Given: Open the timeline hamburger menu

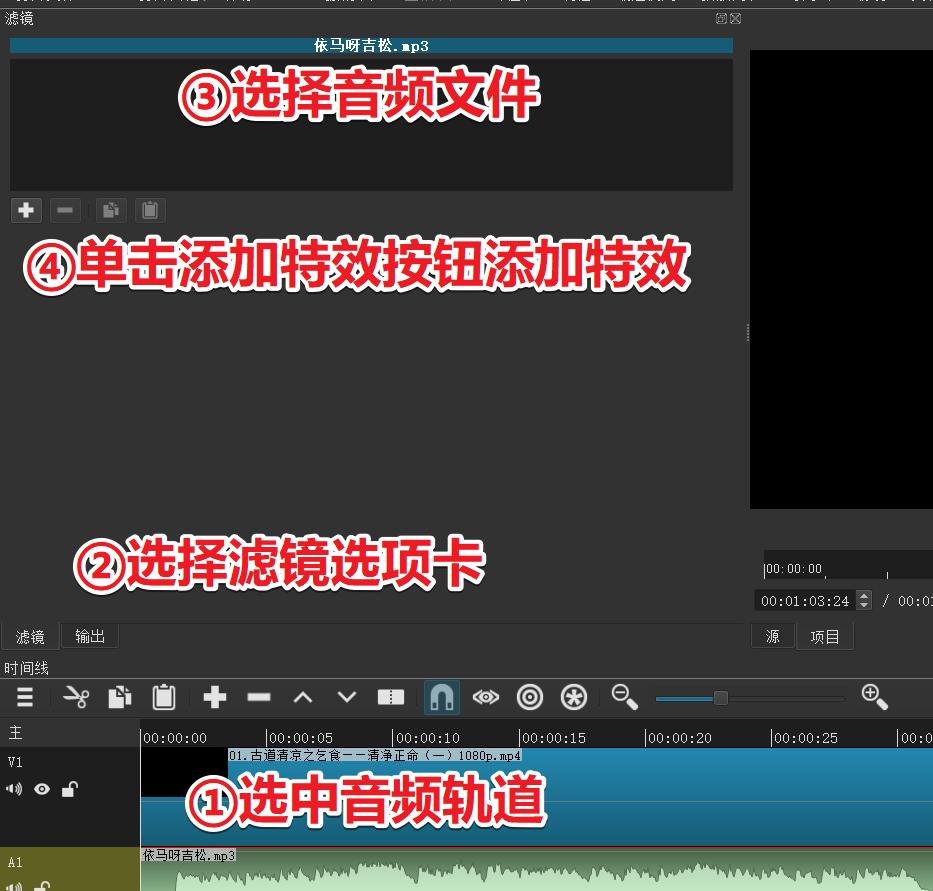Looking at the screenshot, I should click(25, 697).
